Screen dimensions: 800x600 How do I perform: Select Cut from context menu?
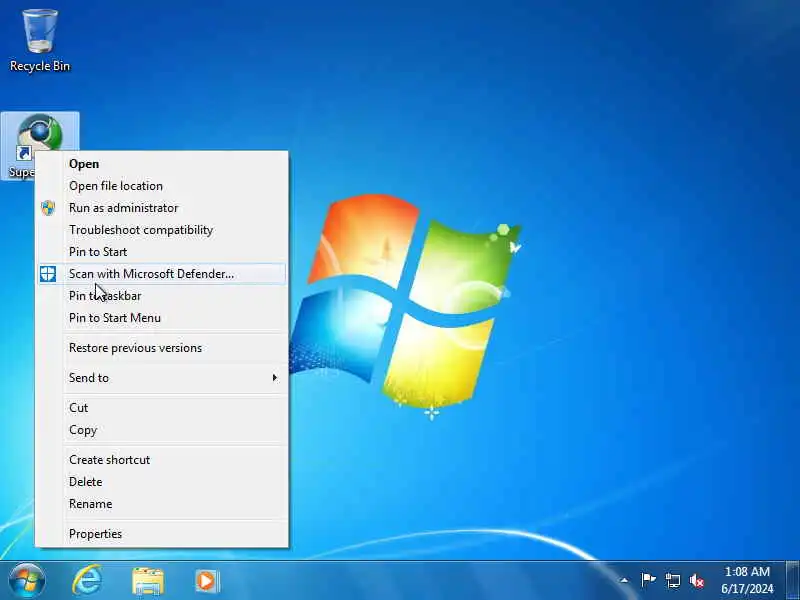(x=162, y=408)
